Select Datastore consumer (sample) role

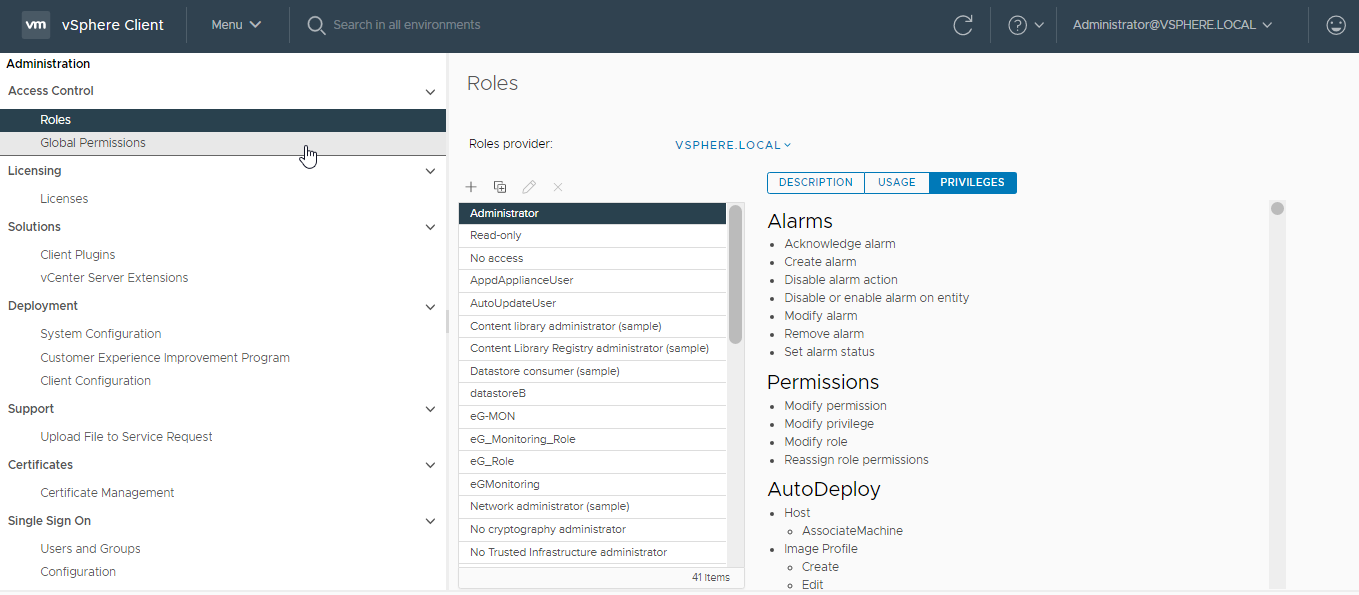click(x=592, y=371)
